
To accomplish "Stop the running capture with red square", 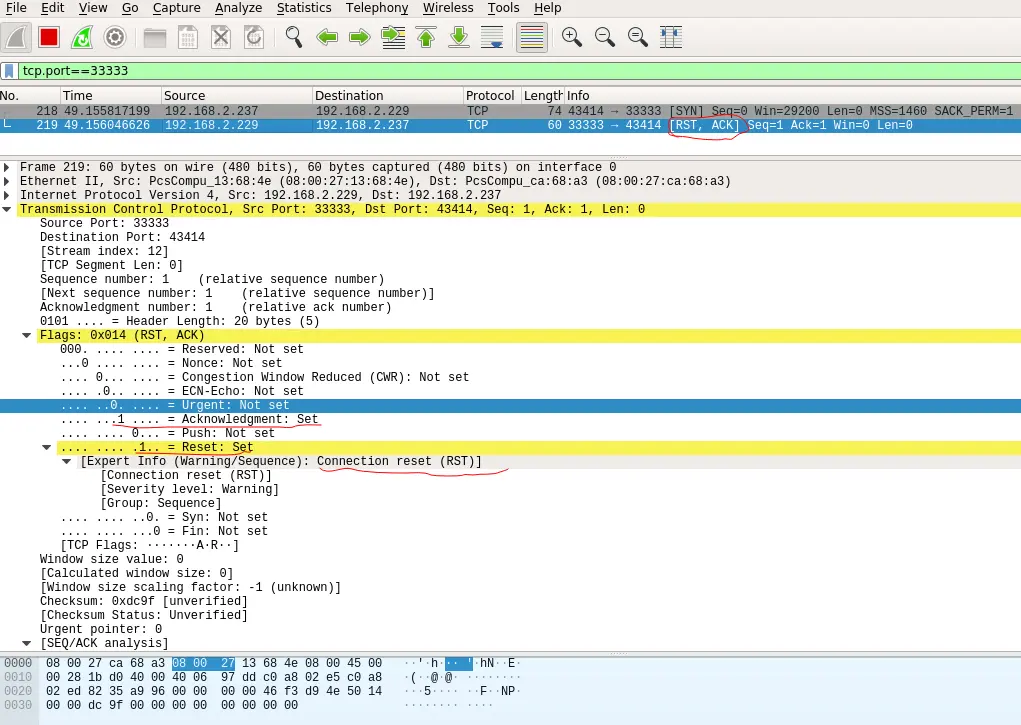I will pos(49,37).
